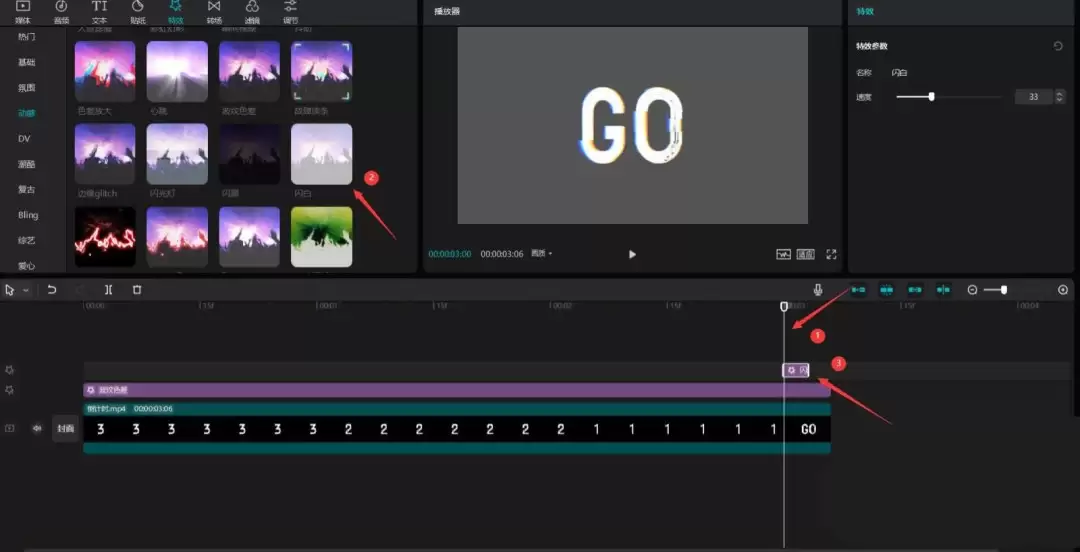Click the split clip tool icon

pos(108,290)
